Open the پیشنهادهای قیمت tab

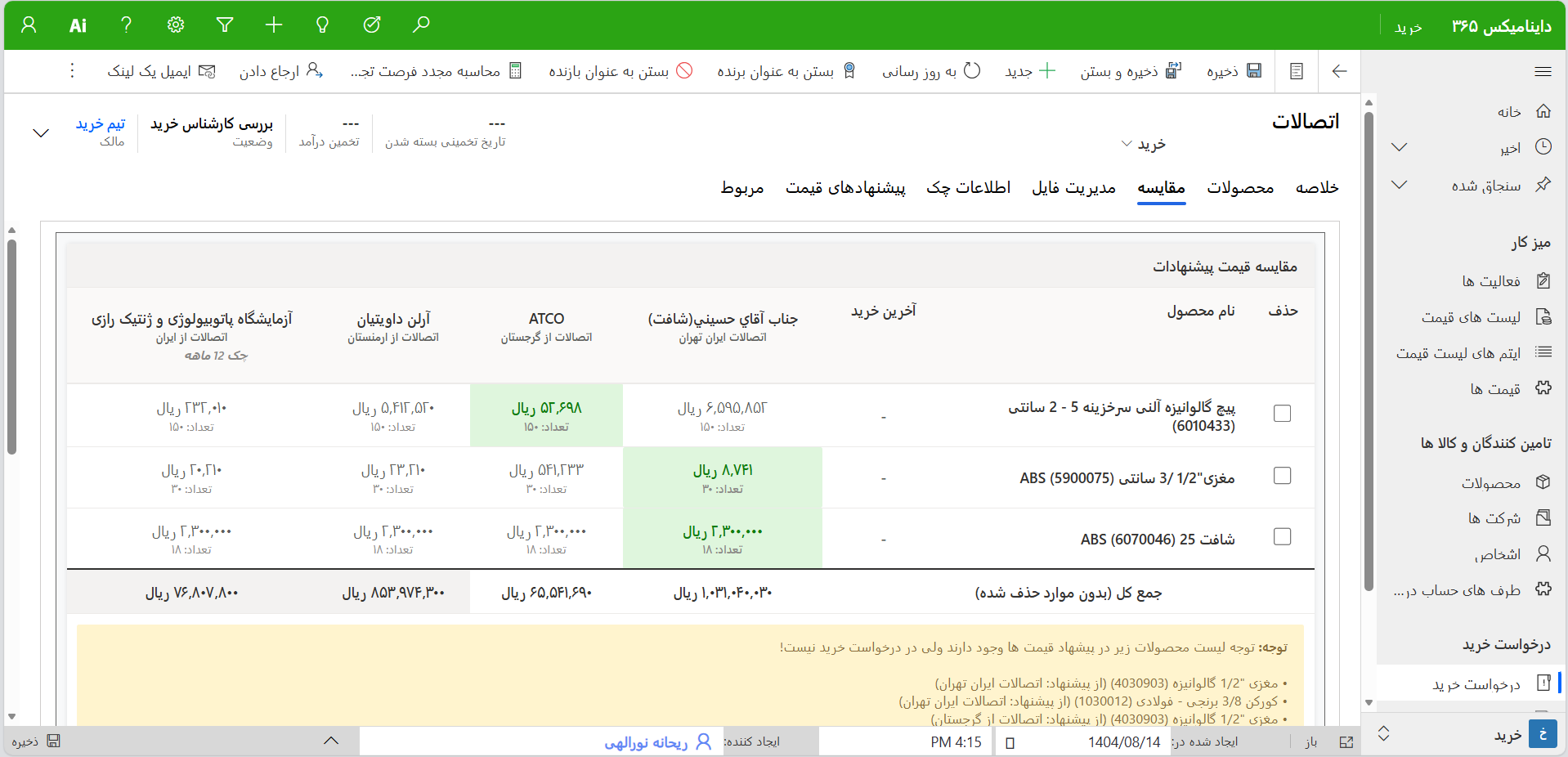coord(846,187)
